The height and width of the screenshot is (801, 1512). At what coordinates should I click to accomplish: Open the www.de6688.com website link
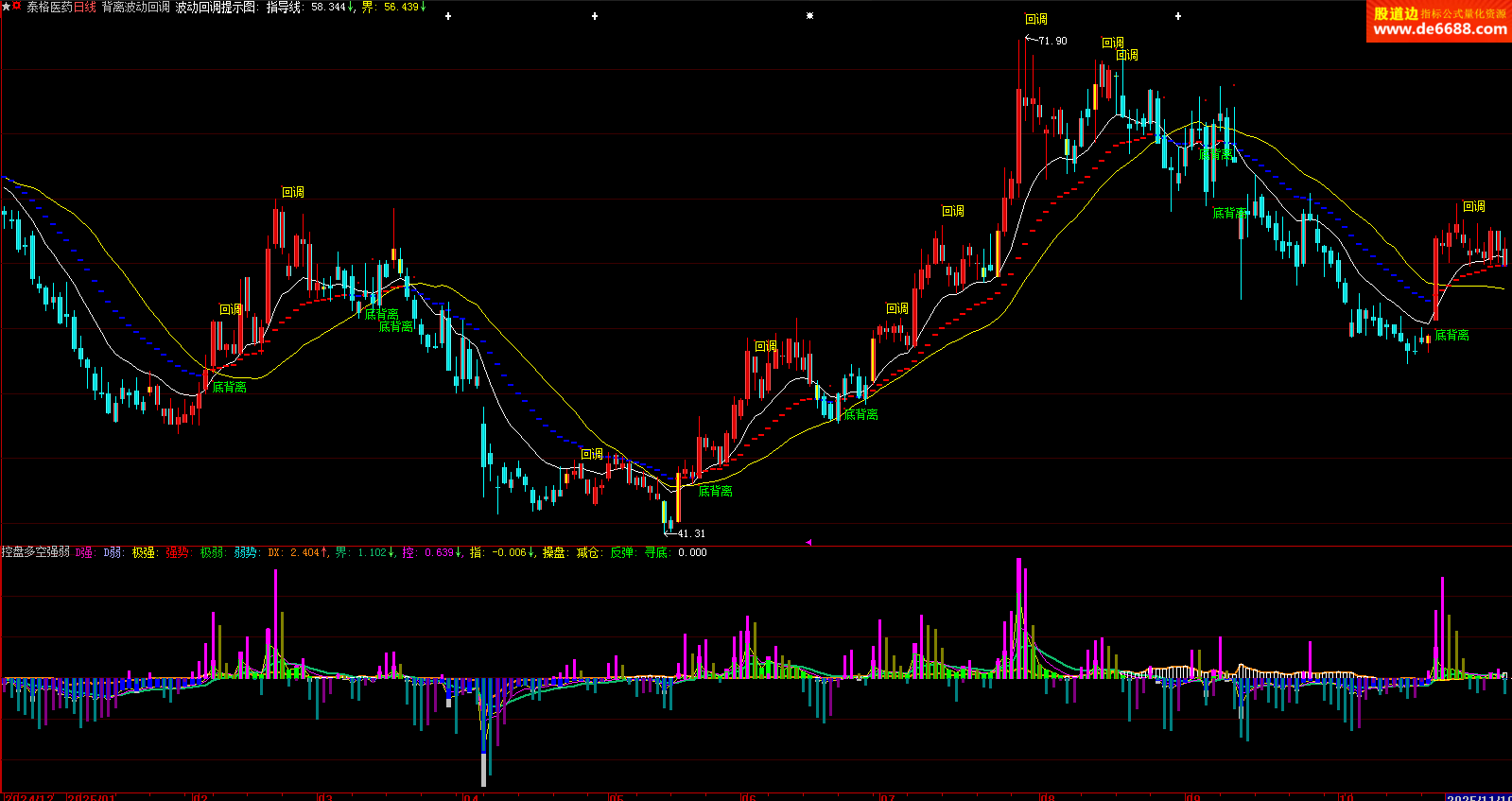(1439, 29)
